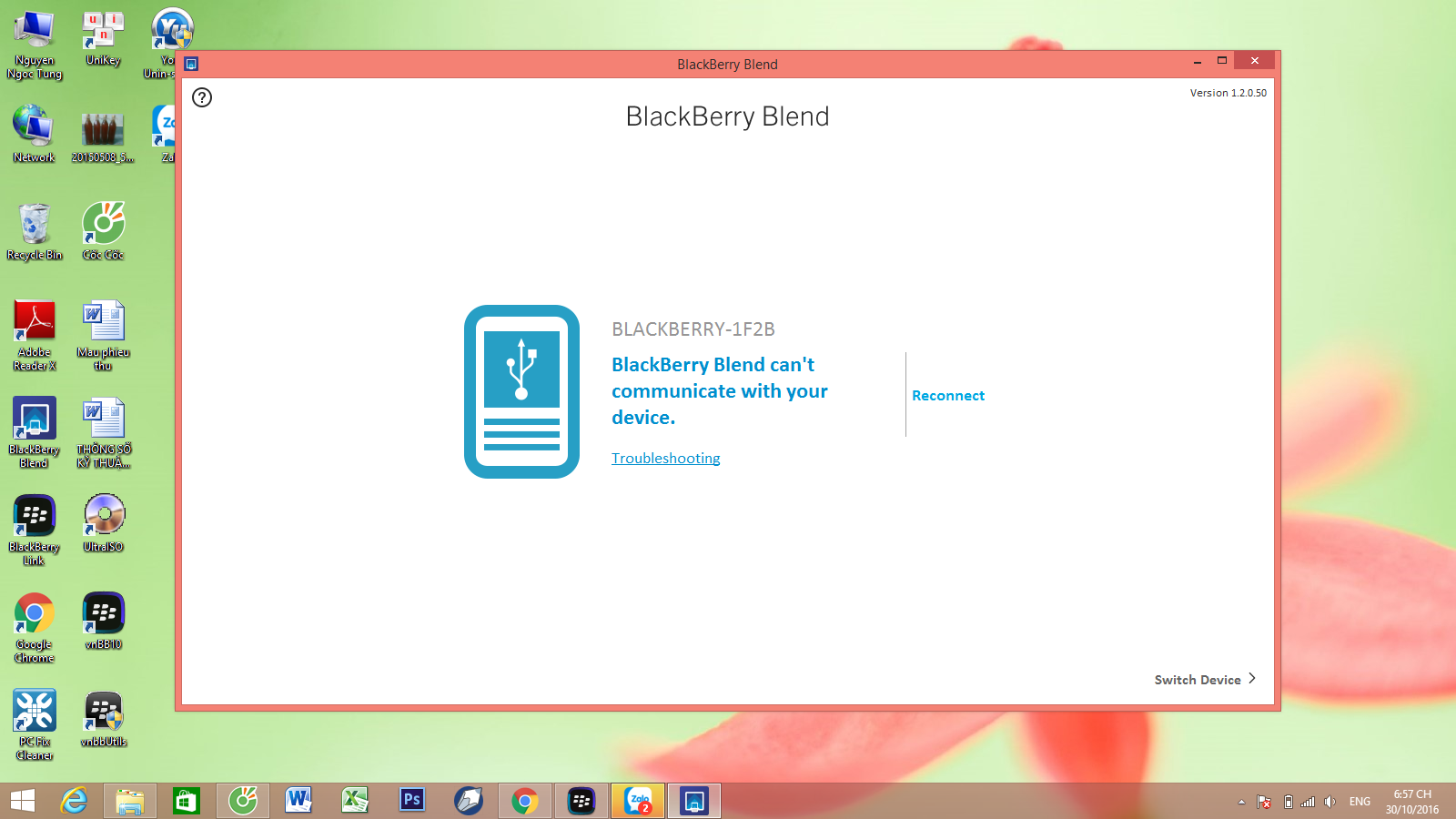
Task: Open Zalo from the taskbar
Action: pyautogui.click(x=638, y=801)
